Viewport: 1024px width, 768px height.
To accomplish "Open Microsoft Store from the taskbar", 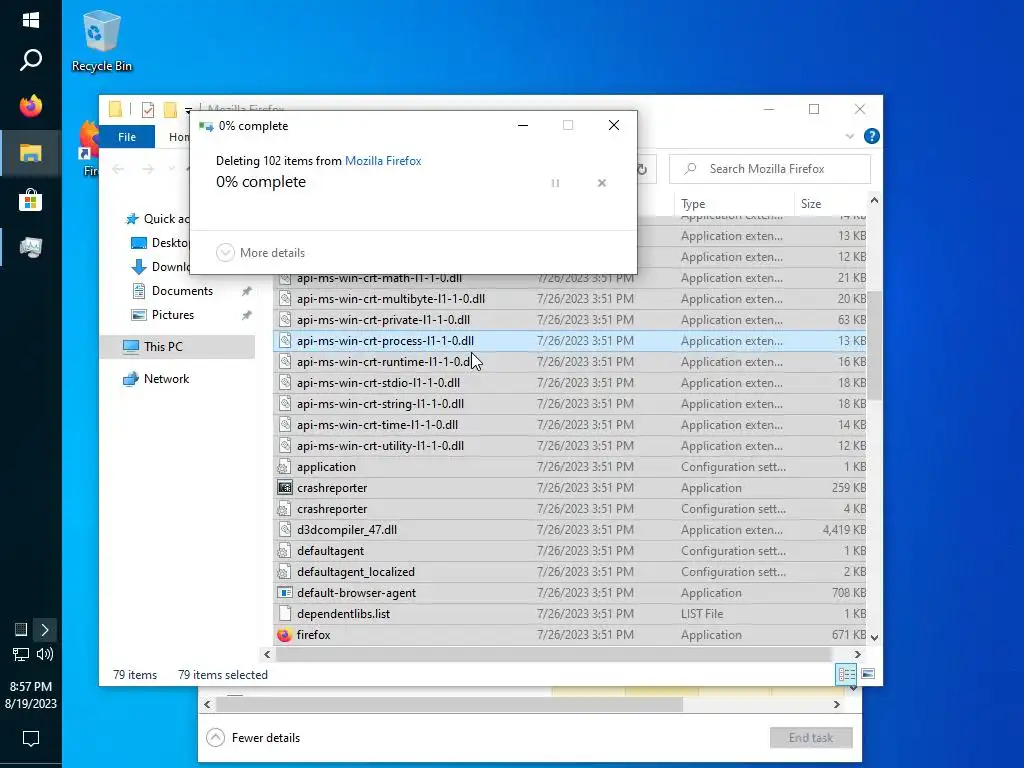I will tap(30, 200).
